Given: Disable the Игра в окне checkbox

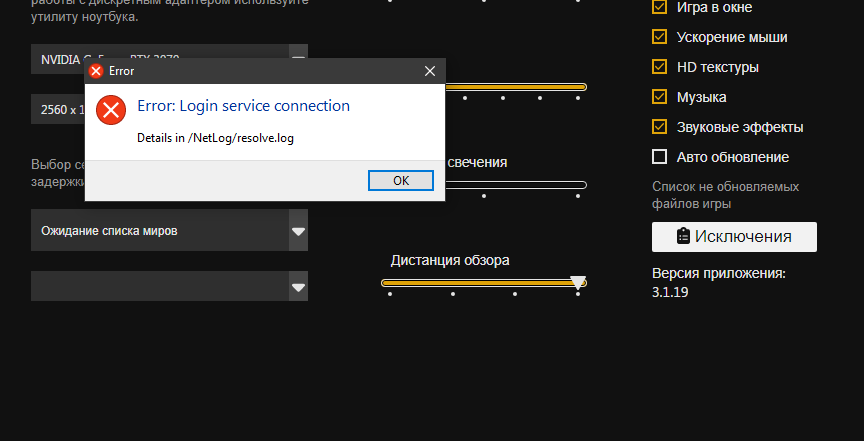Looking at the screenshot, I should point(659,7).
